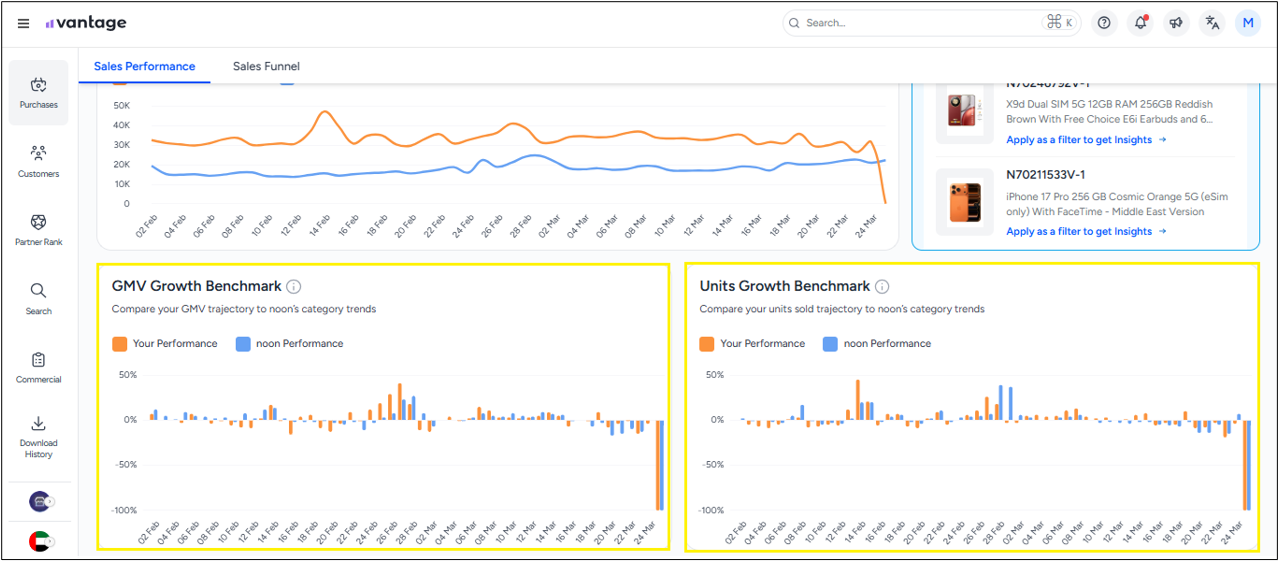Screen dimensions: 1280x563
Task: Open the hamburger menu next to the Vantage logo
Action: [24, 23]
